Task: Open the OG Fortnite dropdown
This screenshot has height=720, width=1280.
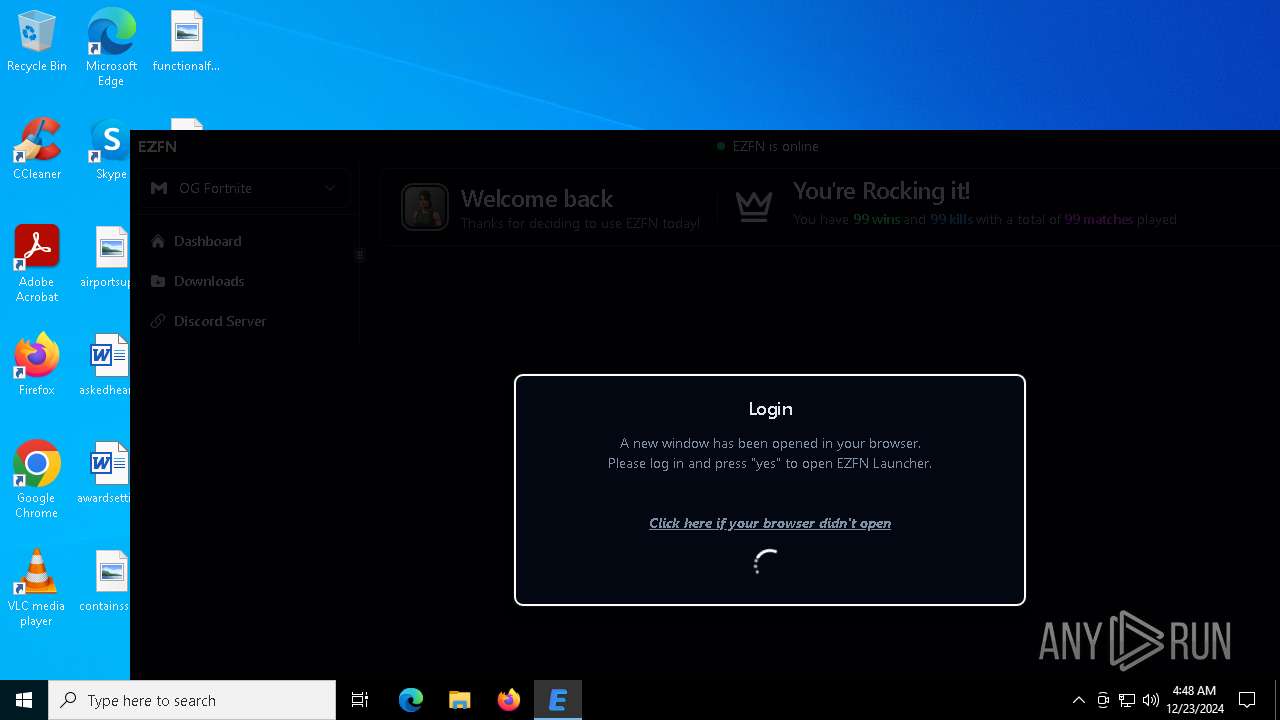Action: (x=243, y=188)
